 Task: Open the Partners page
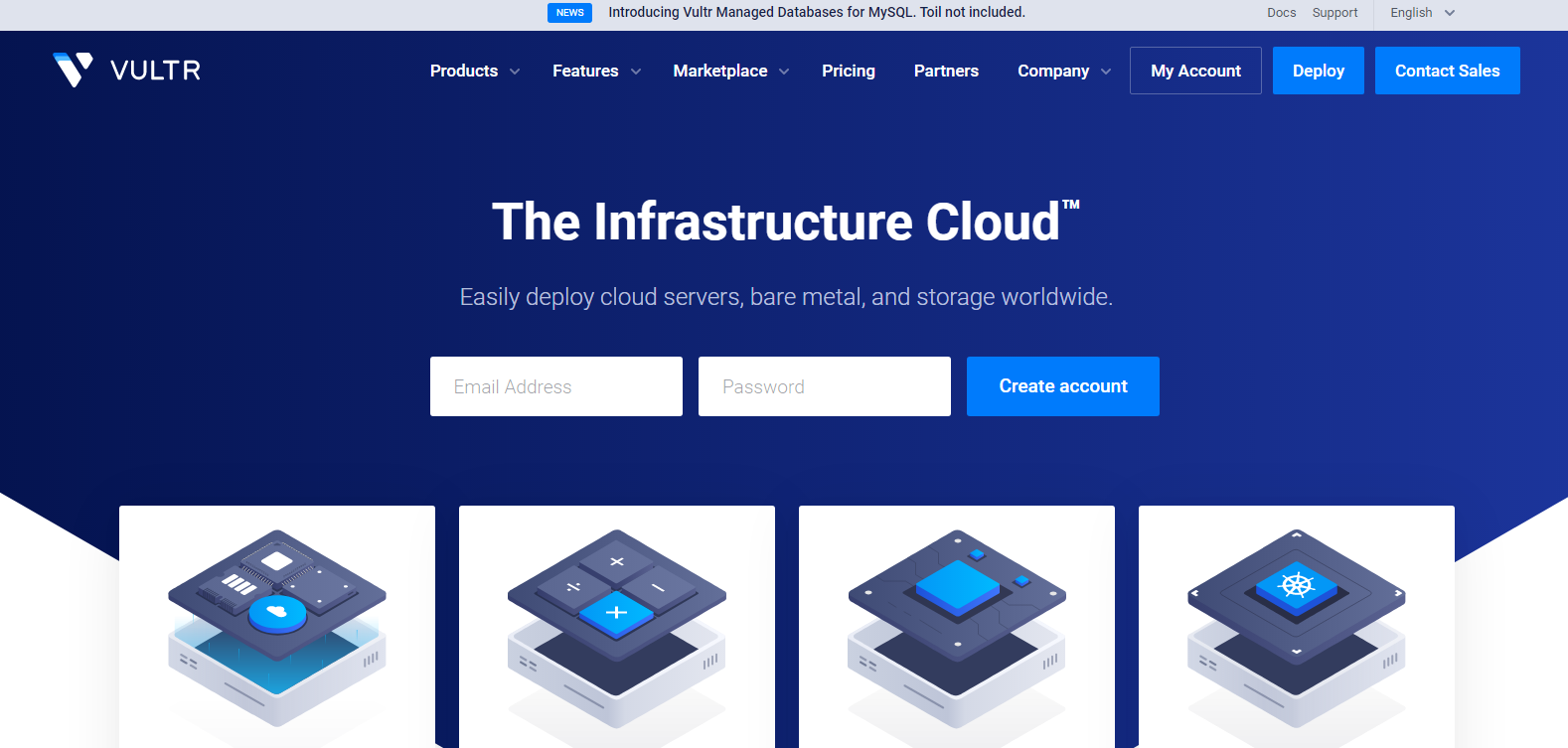click(x=946, y=71)
